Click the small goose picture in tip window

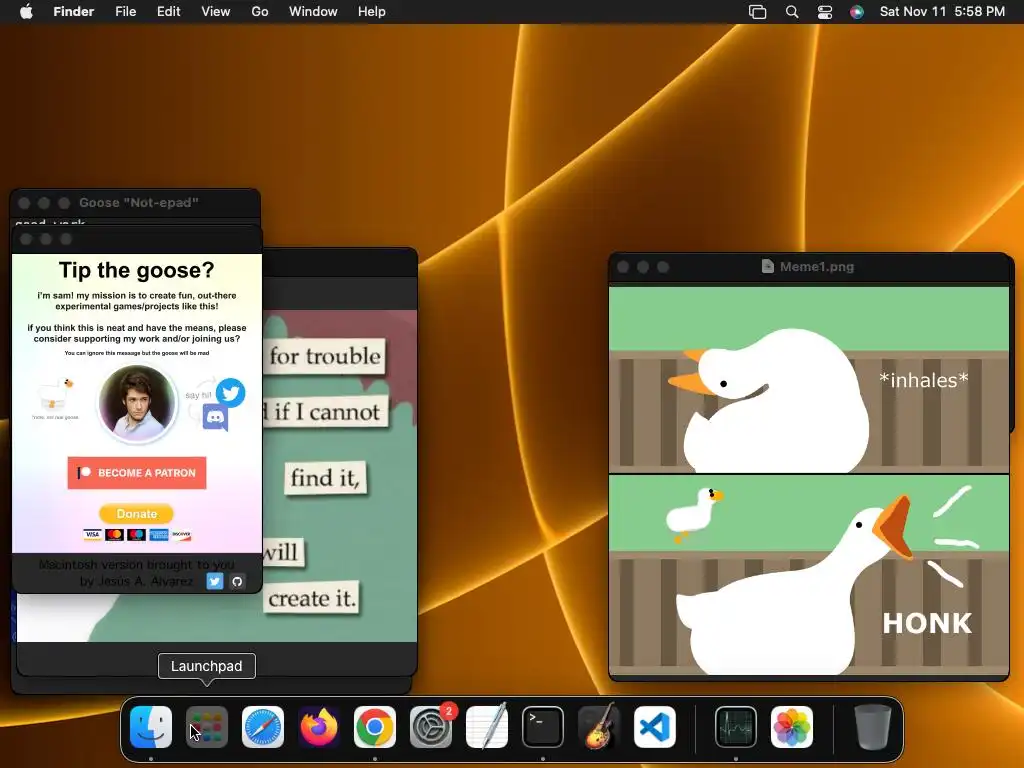(x=56, y=393)
